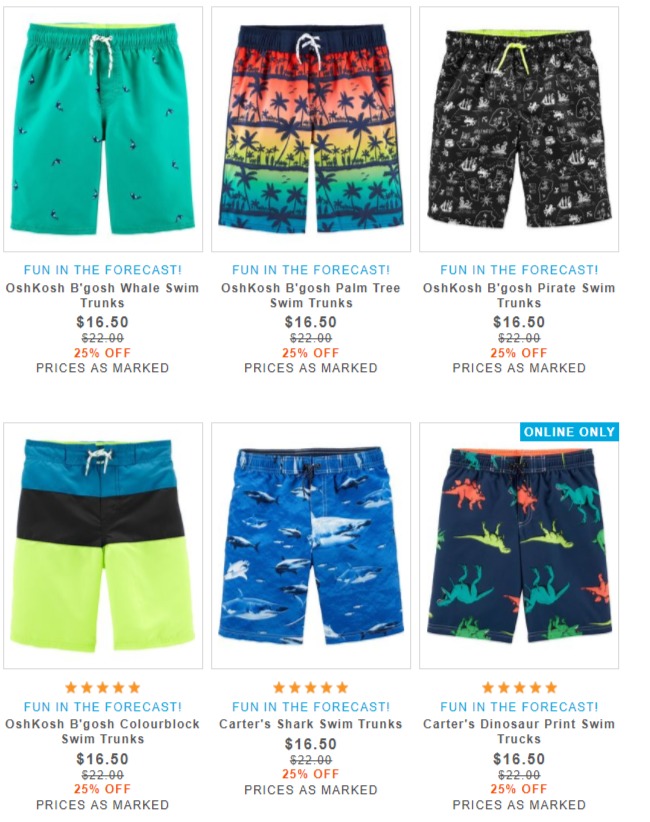Click OshKosh B'gosh Colourblock Swim Trunks title
650x822 pixels.
(x=102, y=731)
